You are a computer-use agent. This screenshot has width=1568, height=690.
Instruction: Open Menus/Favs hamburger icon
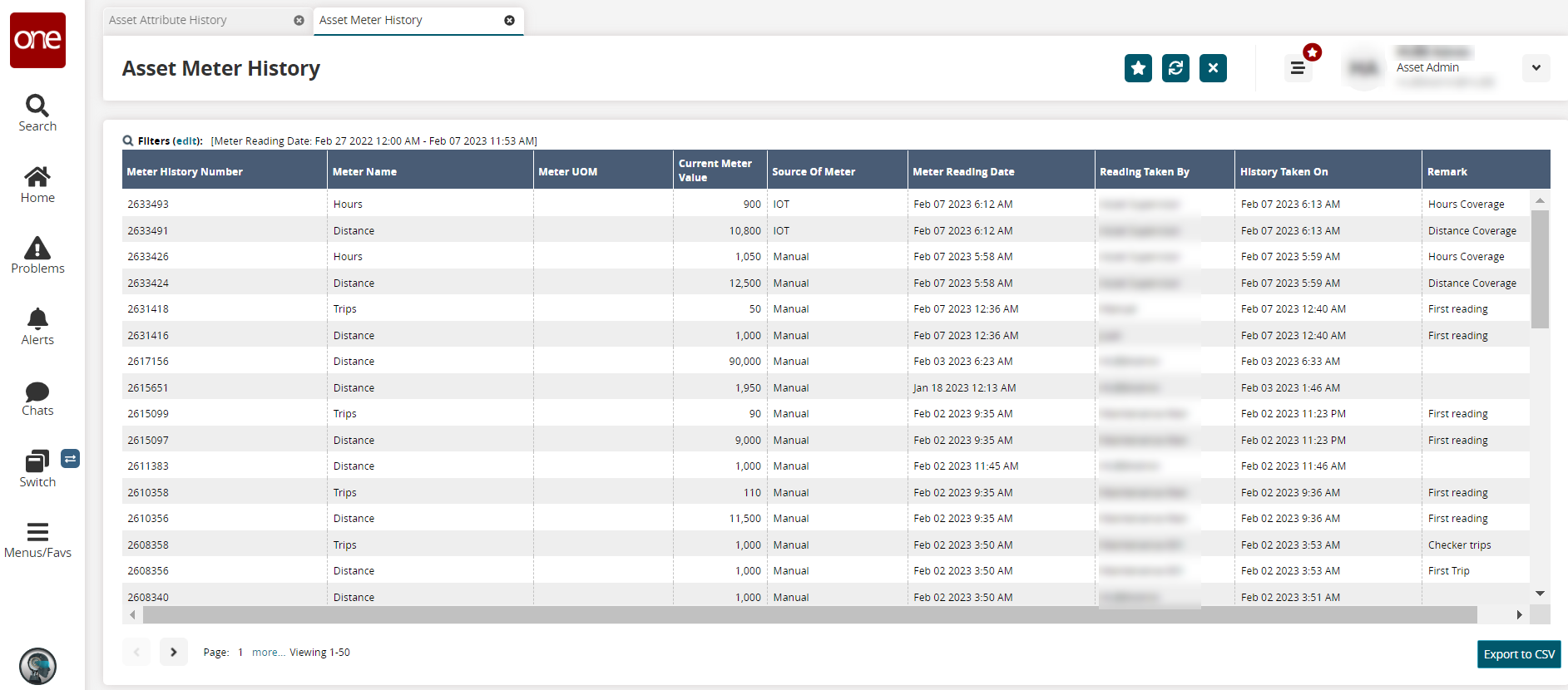[x=37, y=532]
